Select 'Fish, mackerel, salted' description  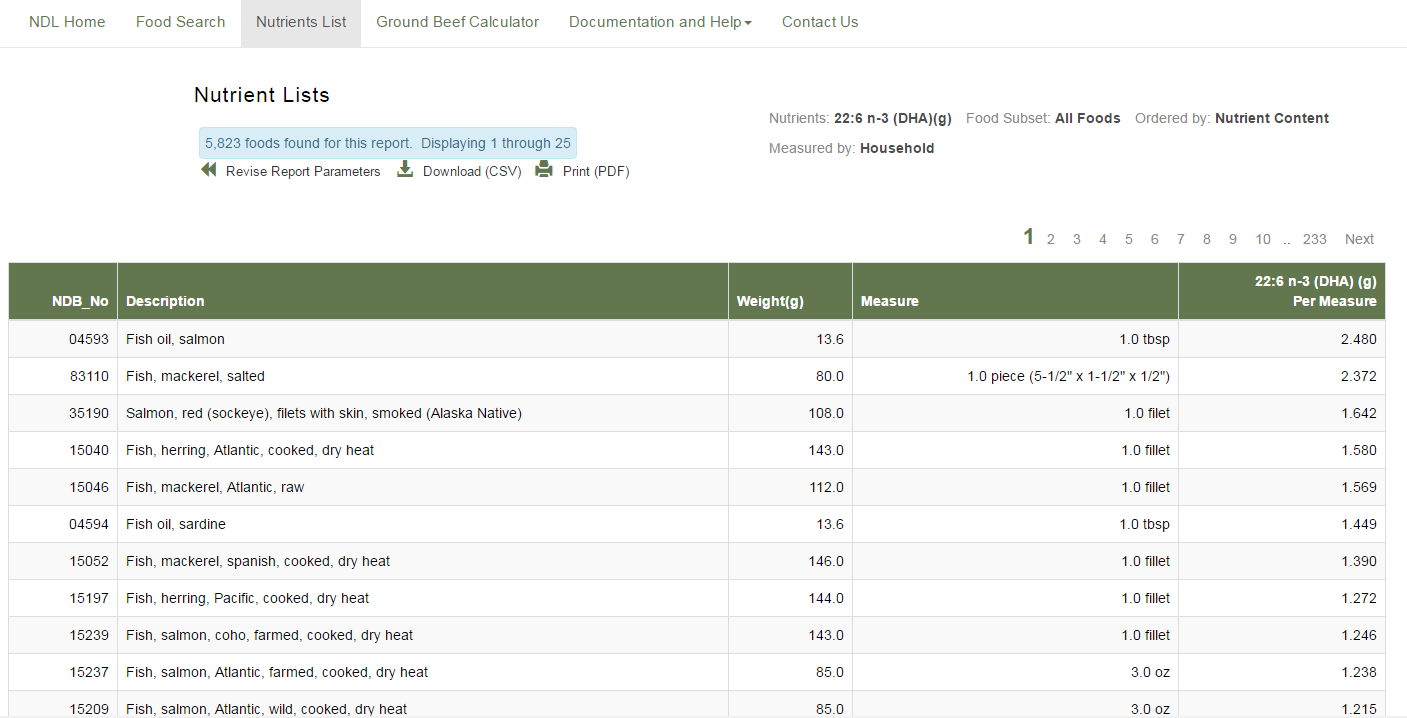(x=195, y=376)
